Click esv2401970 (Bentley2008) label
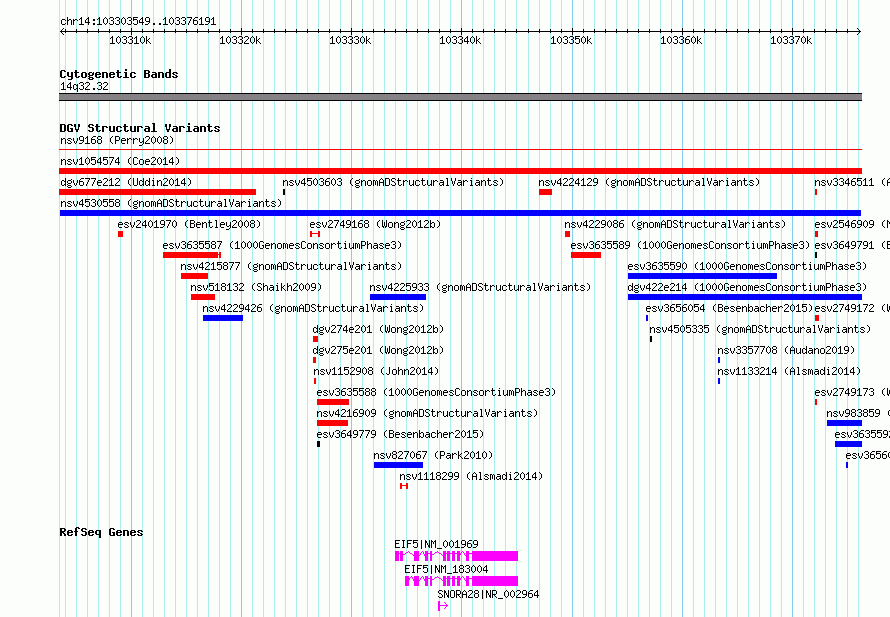The width and height of the screenshot is (890, 617). 189,224
